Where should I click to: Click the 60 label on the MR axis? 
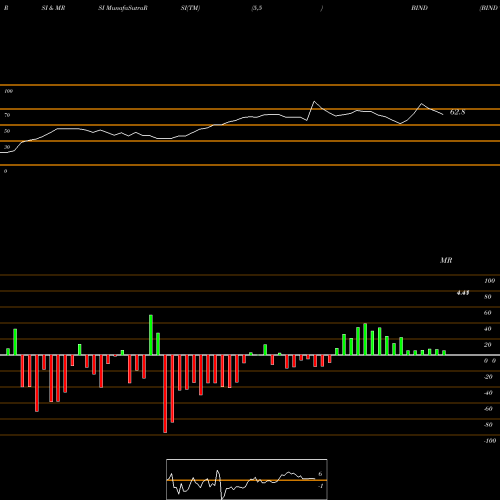(x=488, y=313)
